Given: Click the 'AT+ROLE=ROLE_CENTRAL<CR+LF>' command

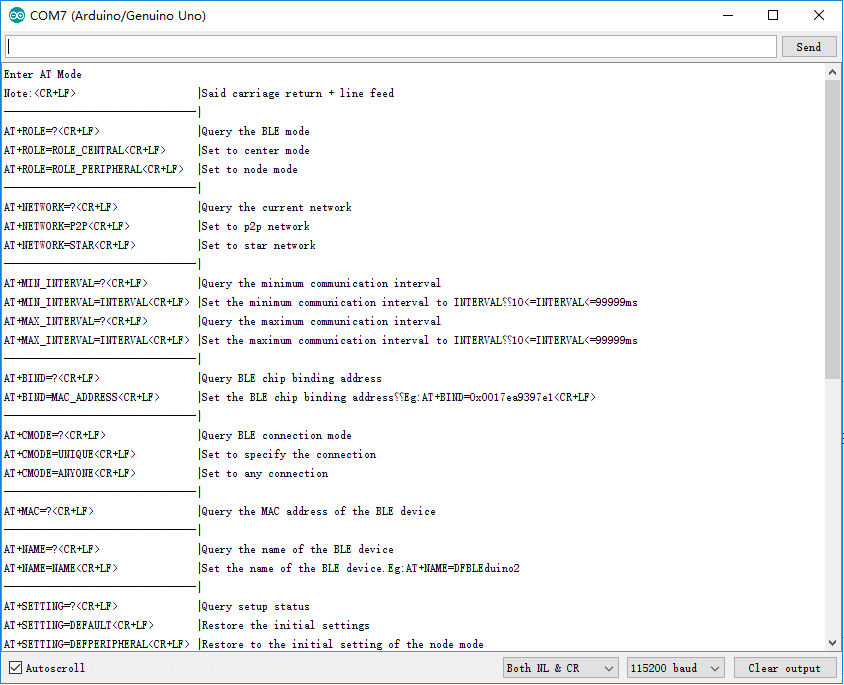Looking at the screenshot, I should tap(85, 150).
